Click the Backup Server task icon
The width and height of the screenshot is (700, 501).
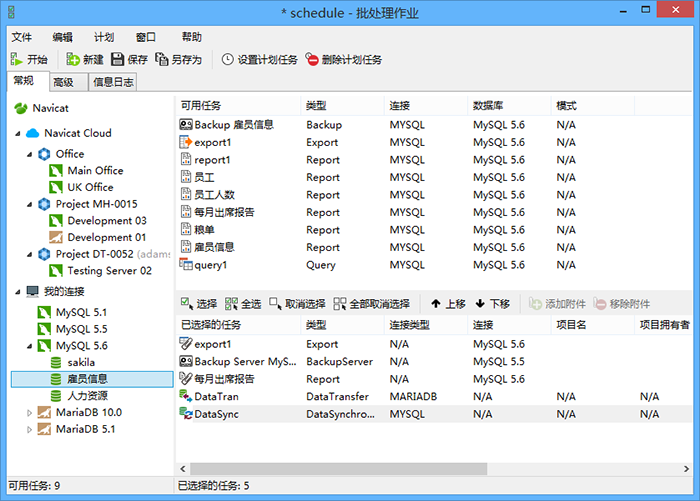(186, 361)
